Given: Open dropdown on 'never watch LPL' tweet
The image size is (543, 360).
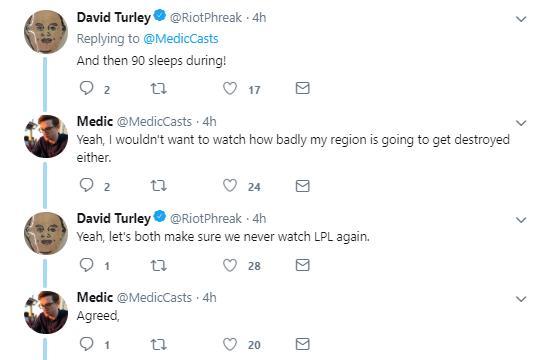Looking at the screenshot, I should click(x=521, y=220).
